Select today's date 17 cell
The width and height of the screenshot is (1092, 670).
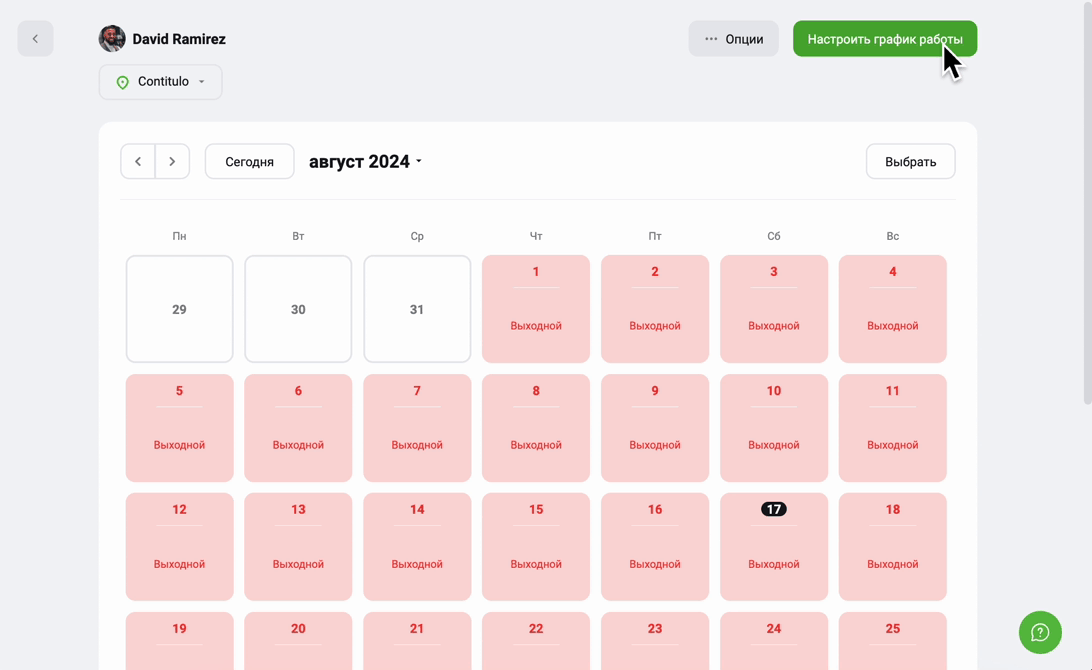point(774,547)
